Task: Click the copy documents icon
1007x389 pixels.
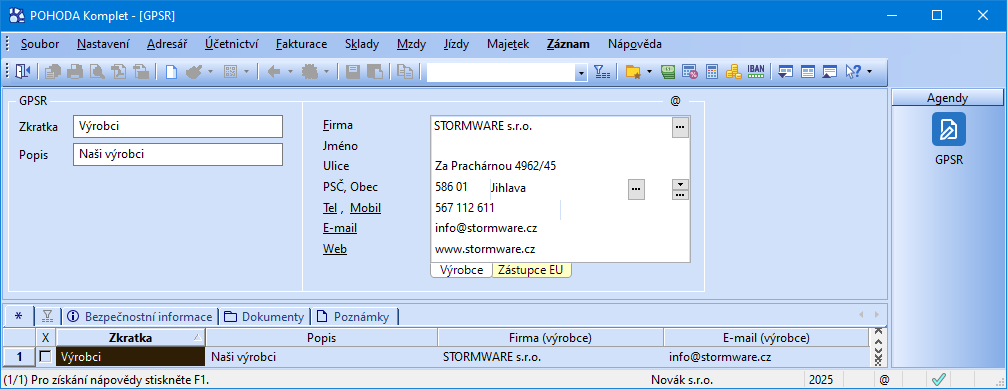Action: coord(405,72)
